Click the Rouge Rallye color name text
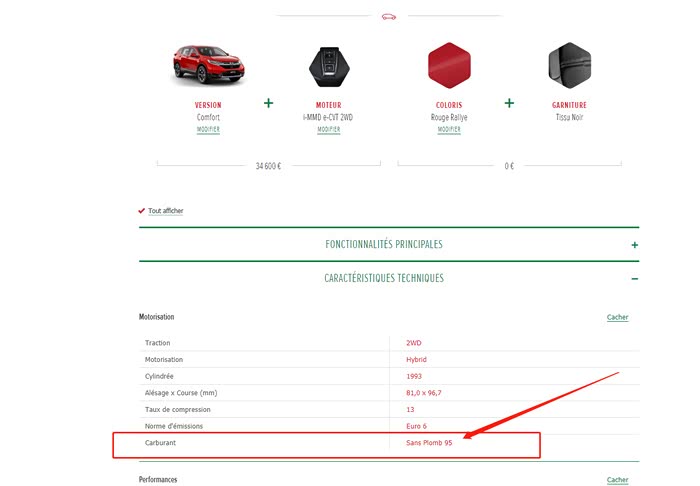The width and height of the screenshot is (700, 486). pyautogui.click(x=449, y=117)
